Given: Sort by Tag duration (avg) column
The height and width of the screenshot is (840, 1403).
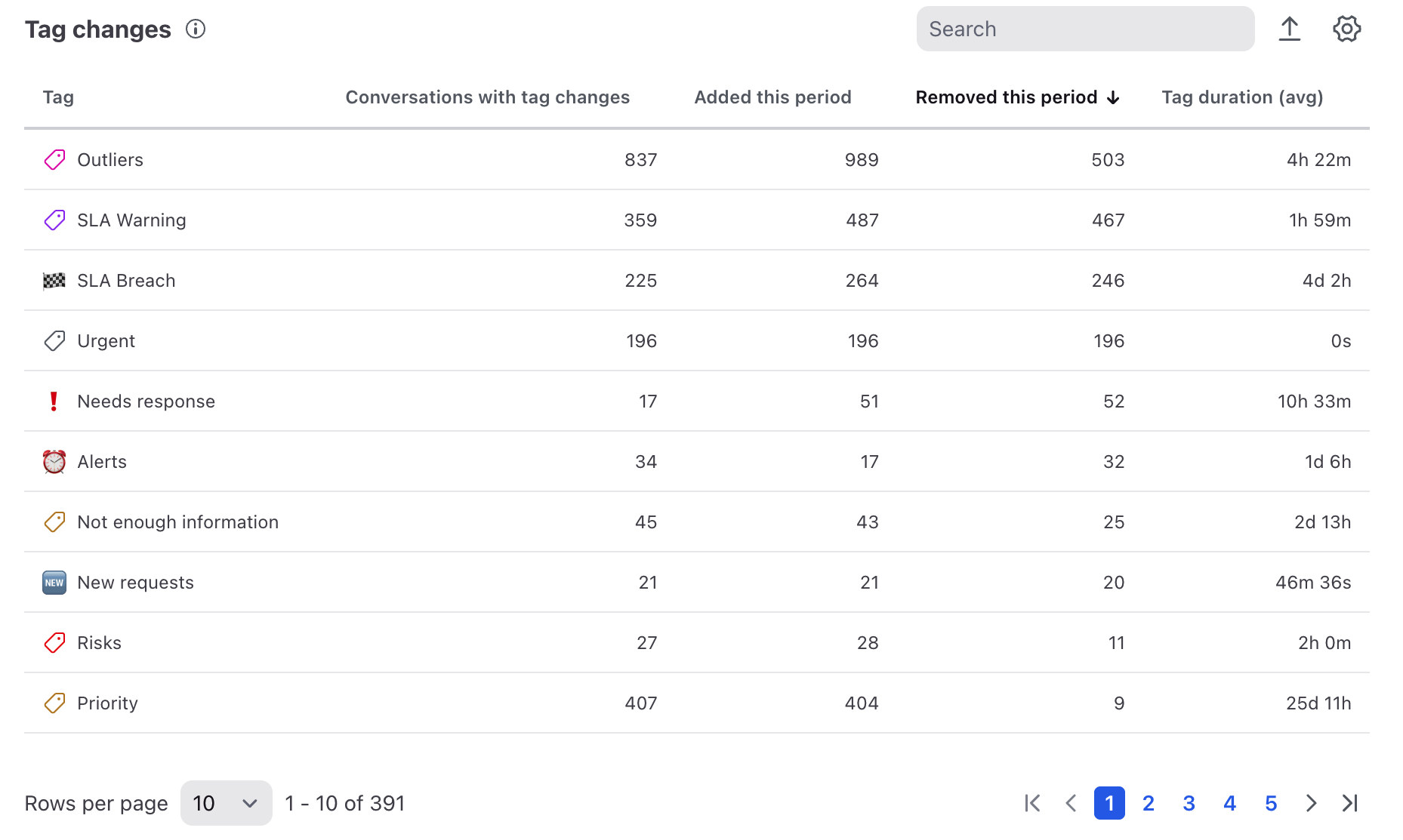Looking at the screenshot, I should tap(1242, 97).
